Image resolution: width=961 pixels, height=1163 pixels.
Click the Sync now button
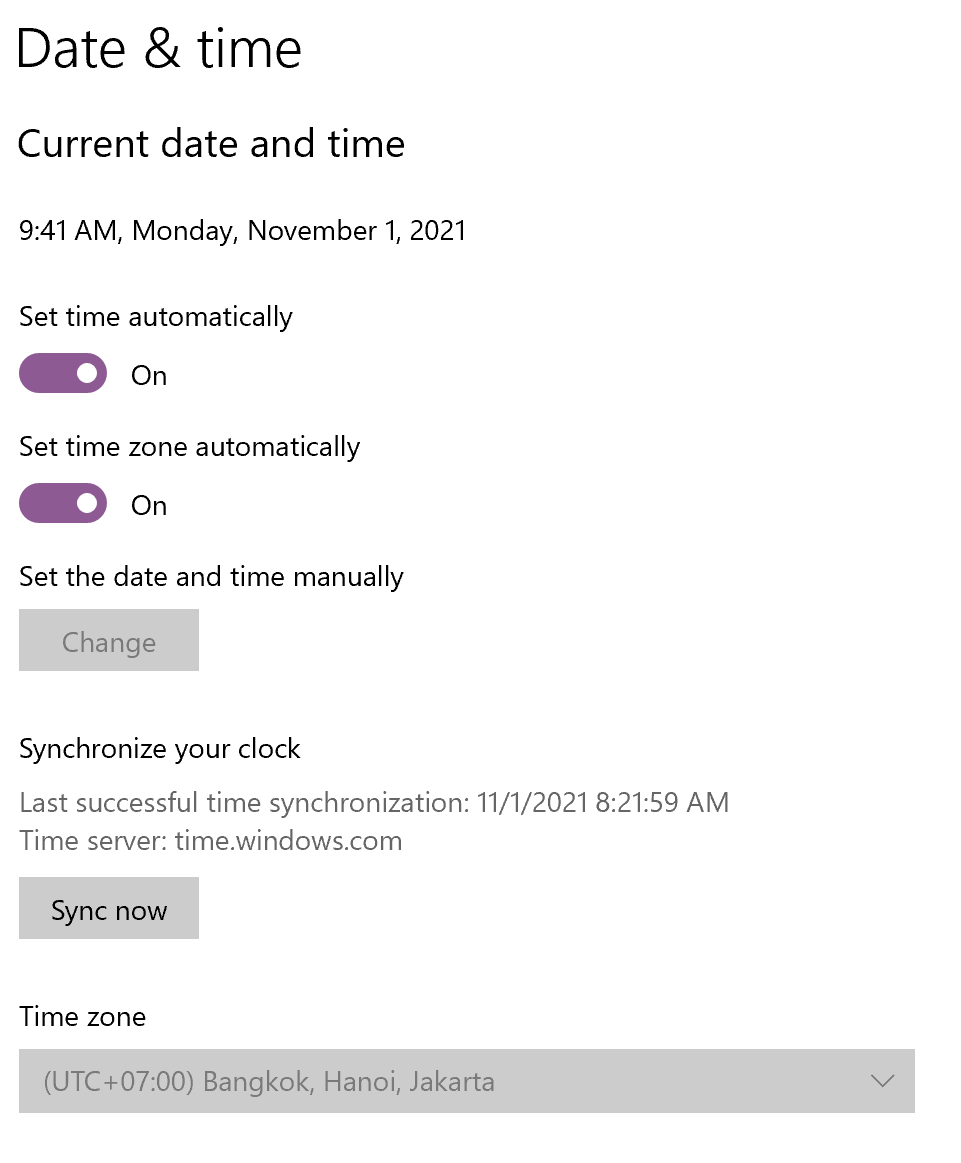coord(109,909)
